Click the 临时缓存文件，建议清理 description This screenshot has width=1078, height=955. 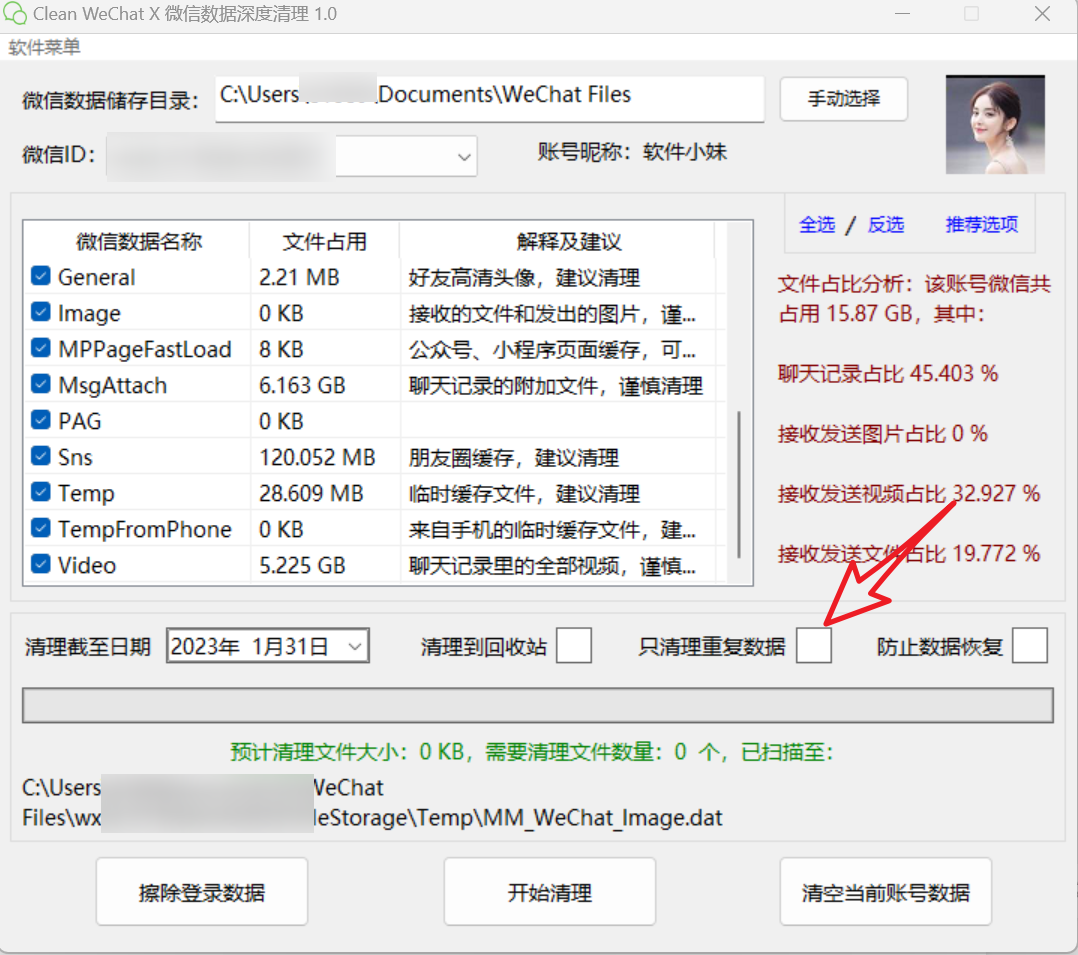524,494
